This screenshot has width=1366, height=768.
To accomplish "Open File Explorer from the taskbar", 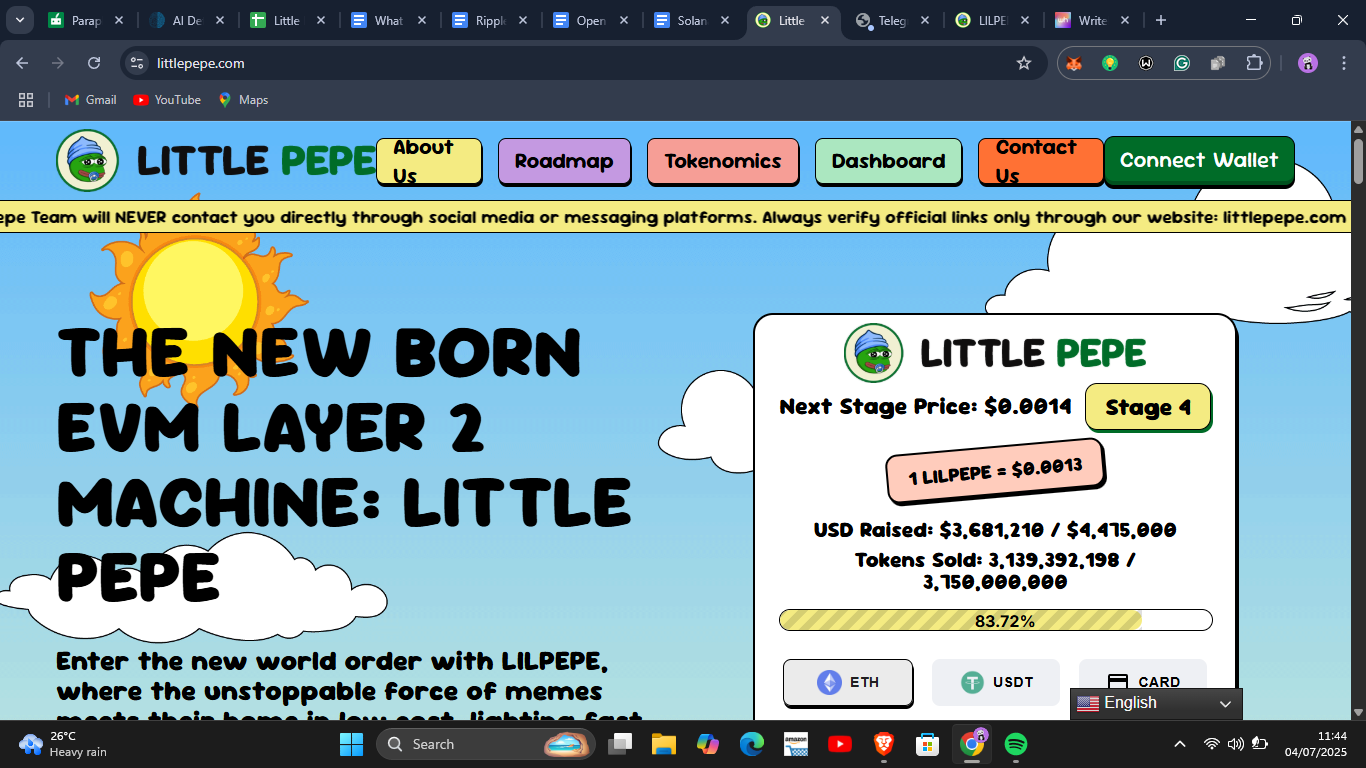I will pos(664,744).
